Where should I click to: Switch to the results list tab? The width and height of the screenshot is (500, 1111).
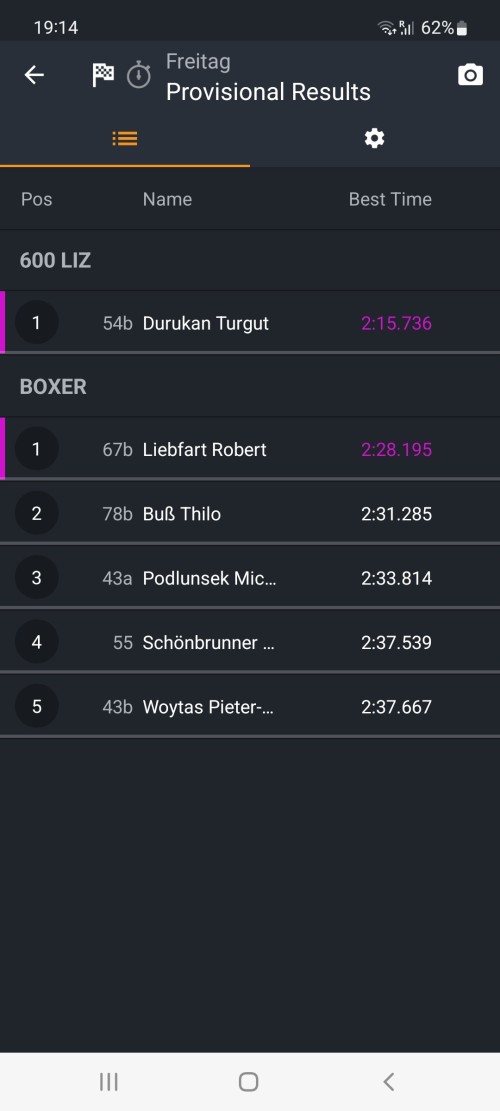[x=125, y=138]
